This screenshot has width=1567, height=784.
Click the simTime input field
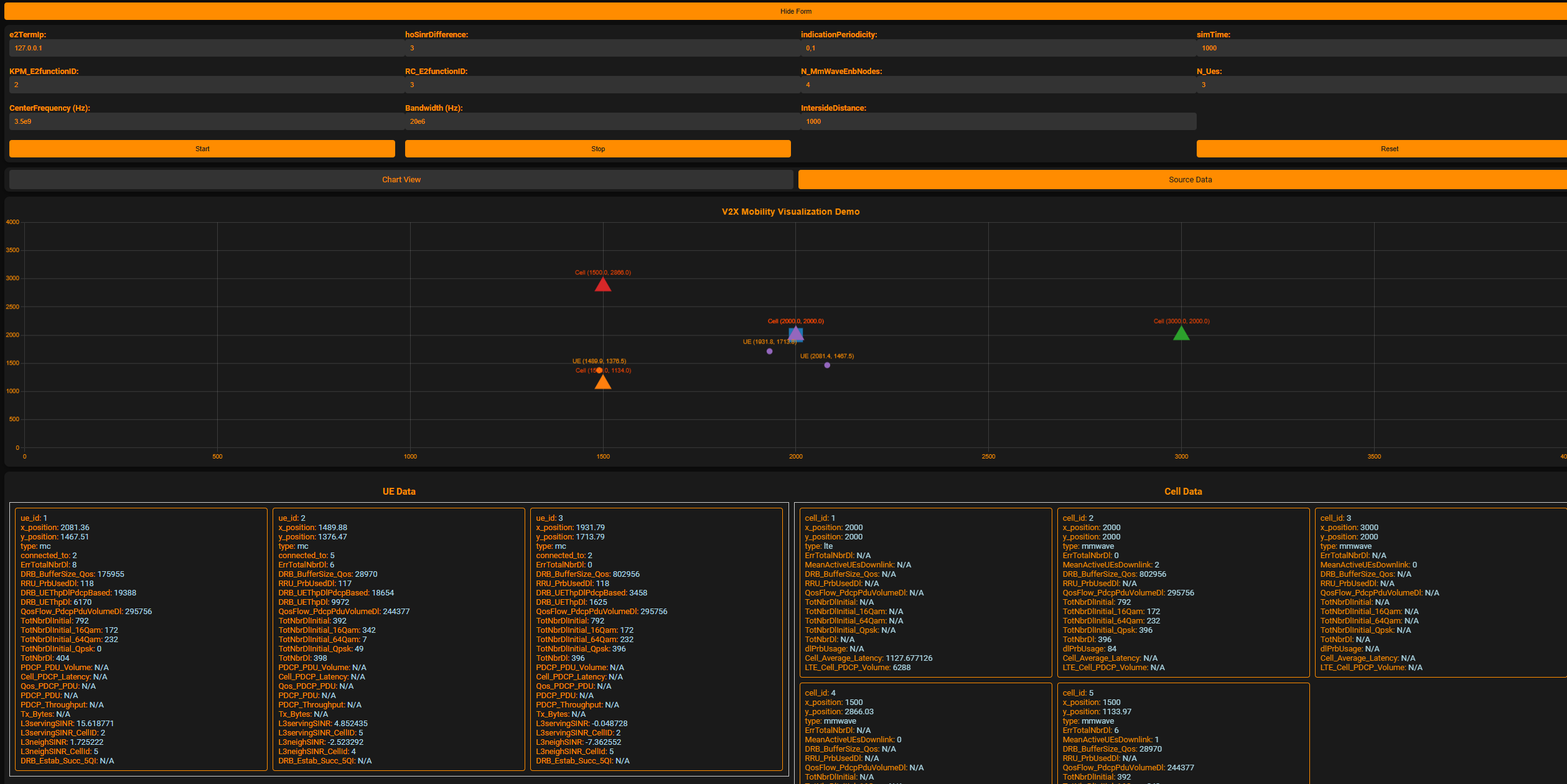pos(1382,49)
